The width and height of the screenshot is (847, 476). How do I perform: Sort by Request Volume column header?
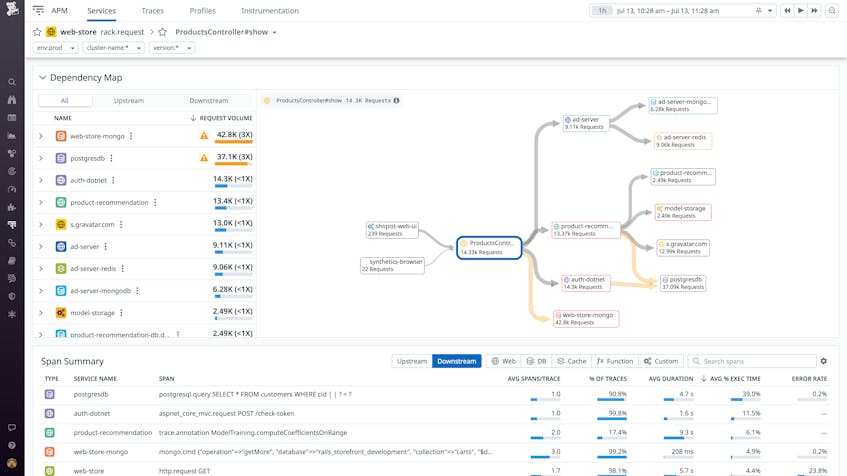[x=221, y=118]
